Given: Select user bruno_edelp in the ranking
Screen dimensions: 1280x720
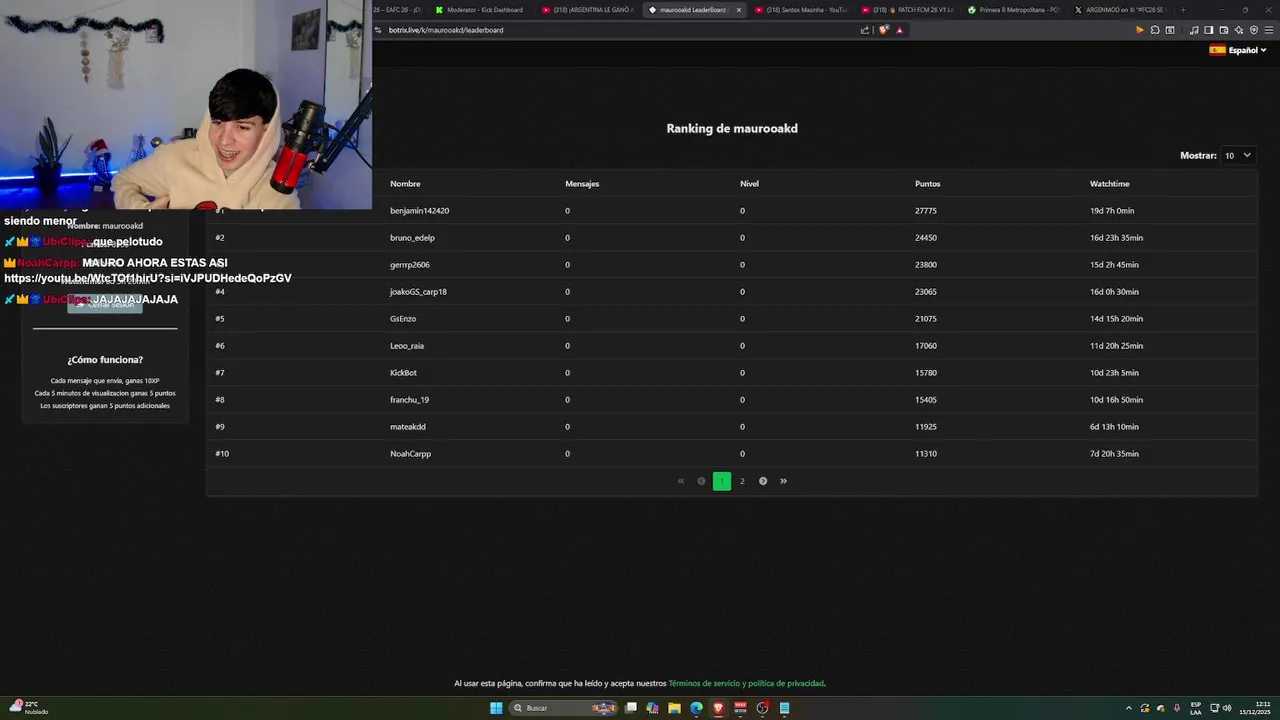Looking at the screenshot, I should click(412, 238).
